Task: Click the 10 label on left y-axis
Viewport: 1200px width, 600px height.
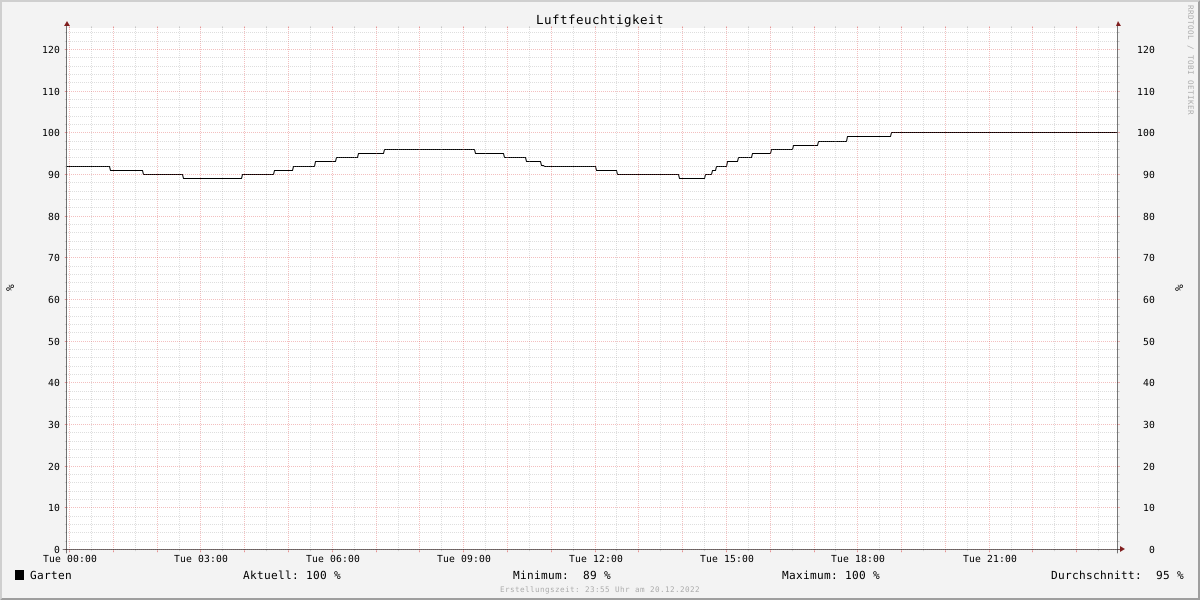Action: pyautogui.click(x=54, y=508)
